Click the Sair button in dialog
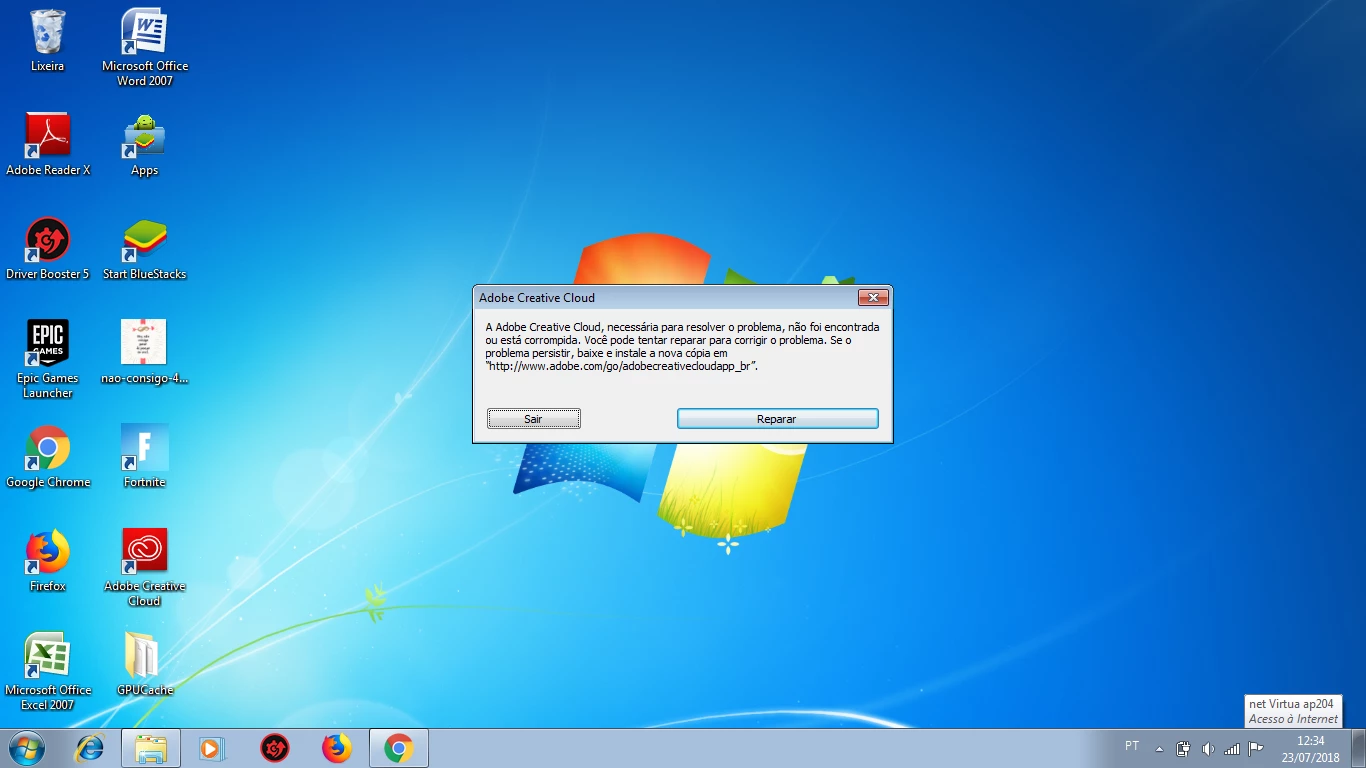The image size is (1366, 768). point(534,419)
